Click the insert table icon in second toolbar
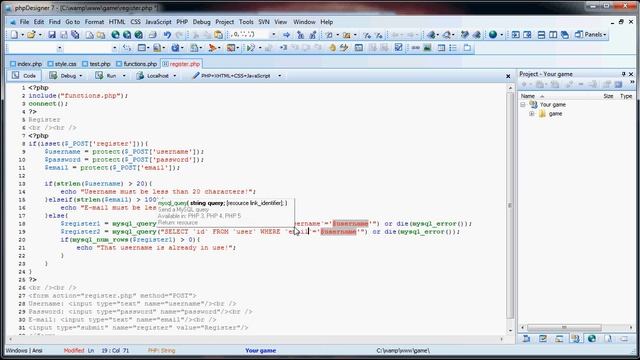This screenshot has width=640, height=360. [x=441, y=48]
